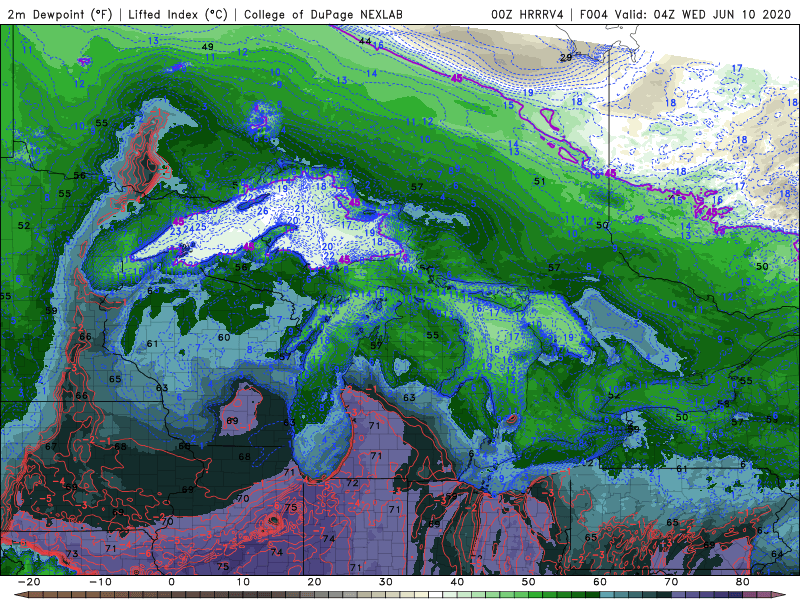Click the -20 label on the color scale

pyautogui.click(x=29, y=582)
